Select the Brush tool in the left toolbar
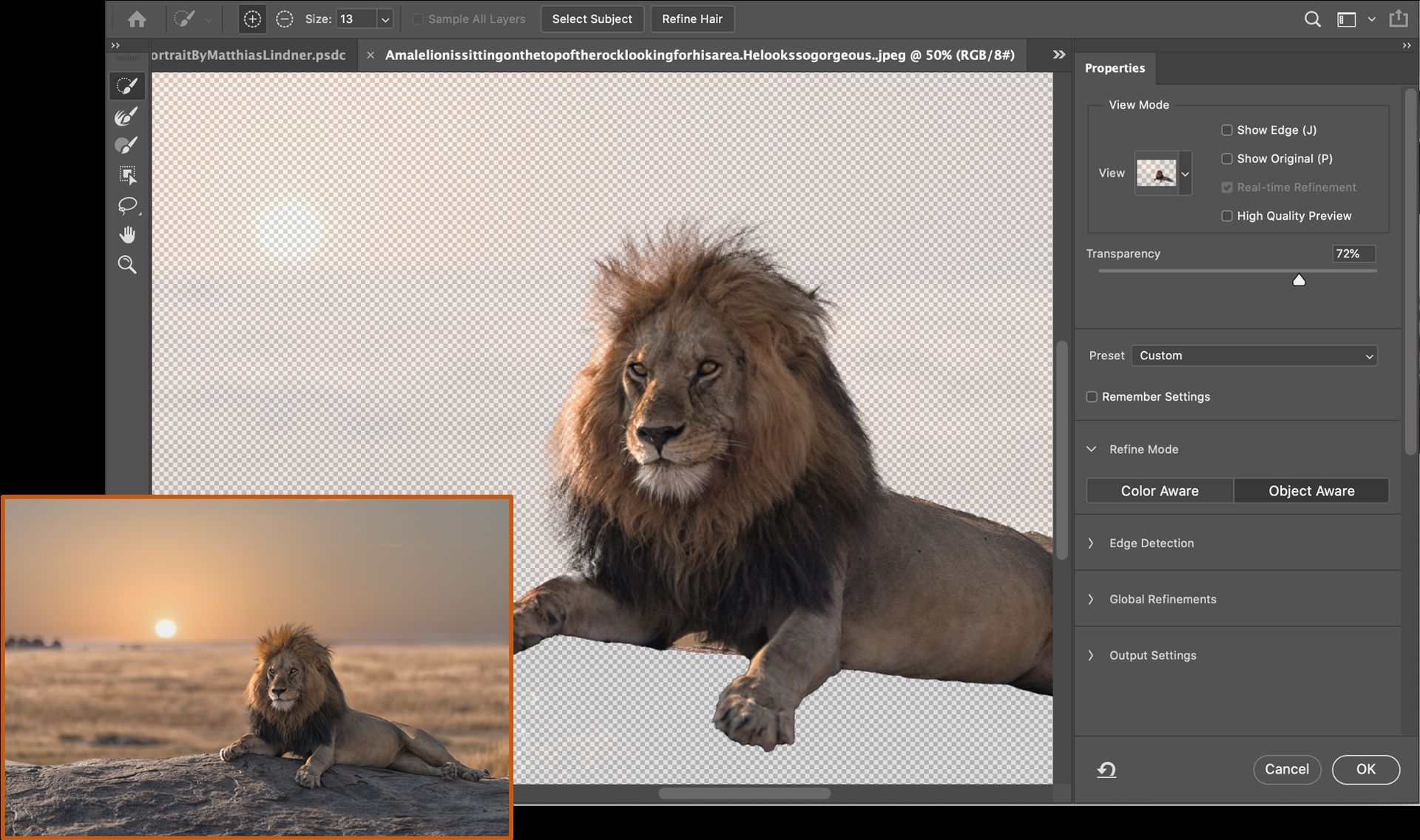The height and width of the screenshot is (840, 1420). point(126,146)
